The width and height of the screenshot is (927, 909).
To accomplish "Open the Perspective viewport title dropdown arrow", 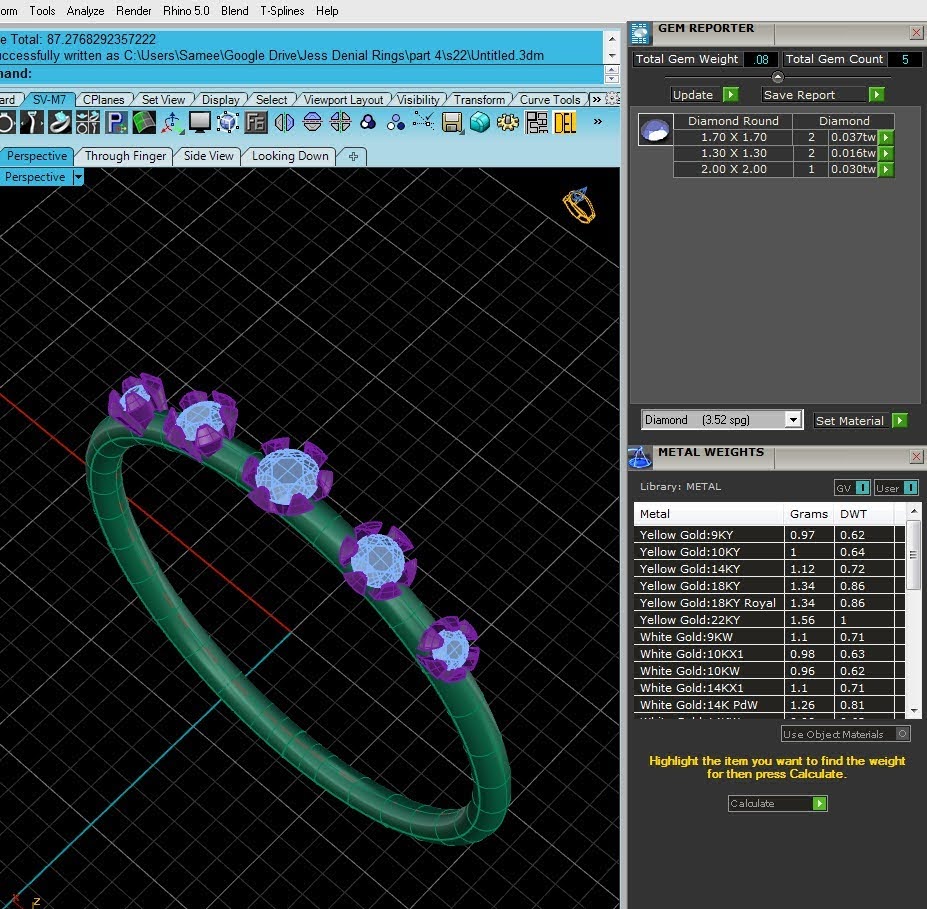I will 78,177.
